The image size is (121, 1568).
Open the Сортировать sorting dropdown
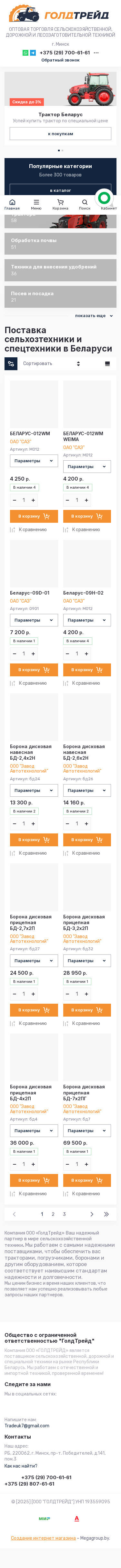coord(51,363)
